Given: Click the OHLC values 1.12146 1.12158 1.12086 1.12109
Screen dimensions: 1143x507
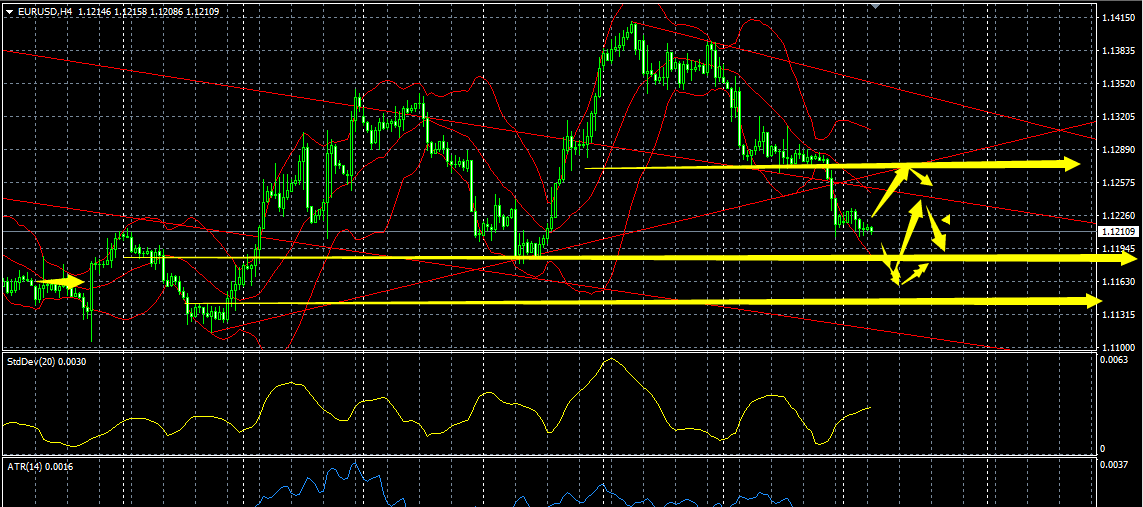Looking at the screenshot, I should 148,11.
